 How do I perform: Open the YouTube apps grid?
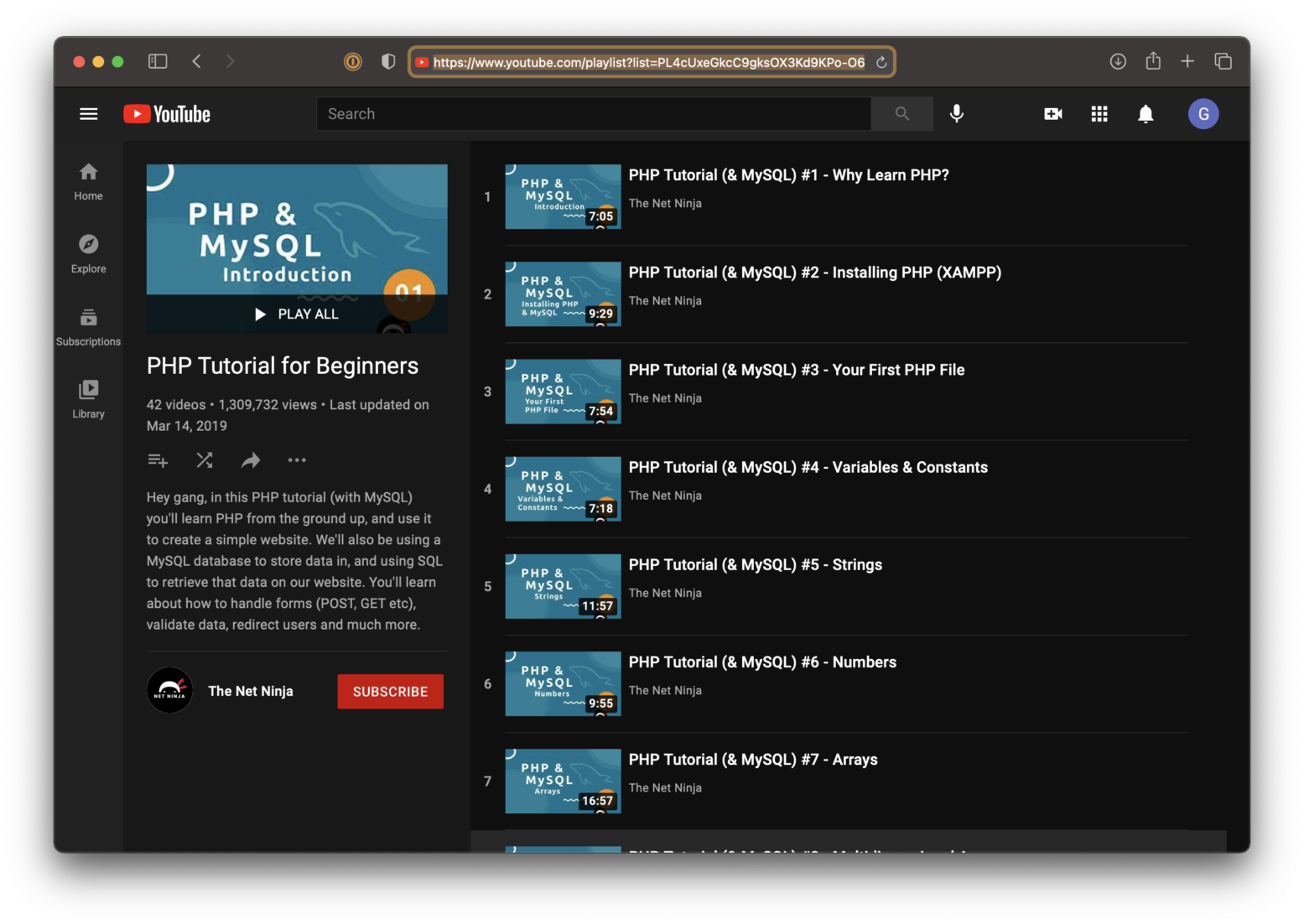(1099, 113)
